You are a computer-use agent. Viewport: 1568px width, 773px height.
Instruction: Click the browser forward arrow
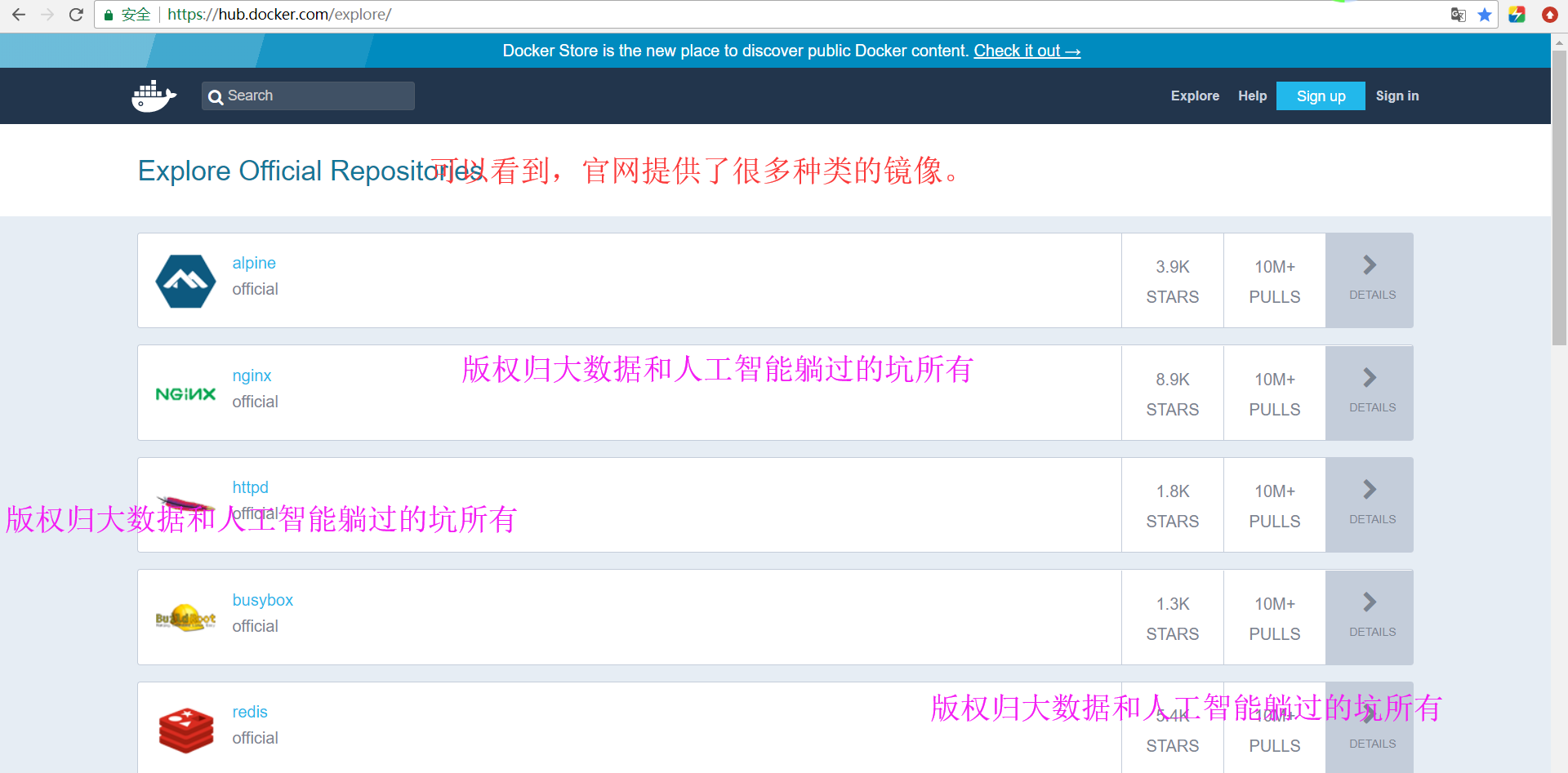click(47, 15)
